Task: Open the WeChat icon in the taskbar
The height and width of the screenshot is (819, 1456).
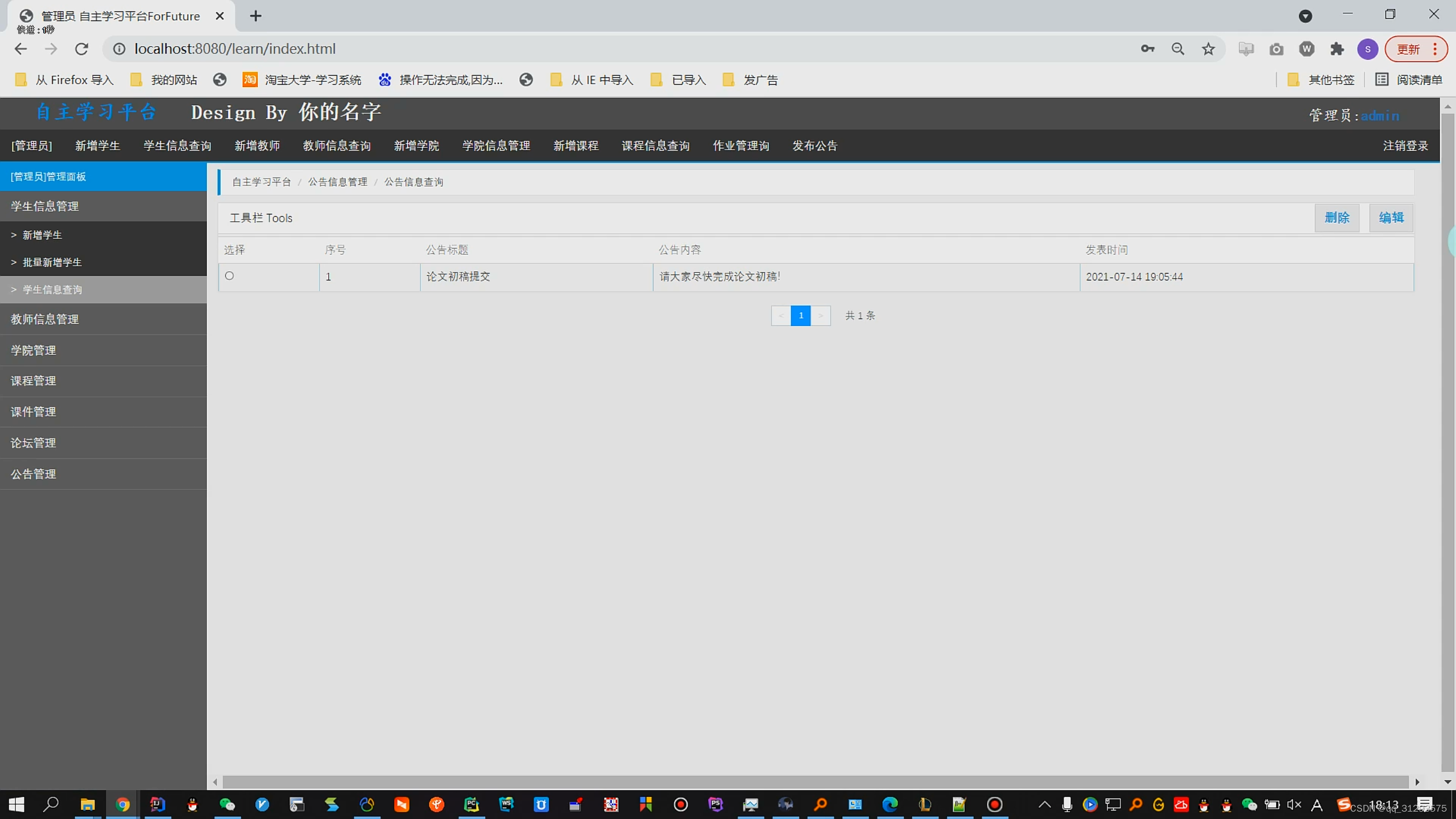Action: (x=227, y=804)
